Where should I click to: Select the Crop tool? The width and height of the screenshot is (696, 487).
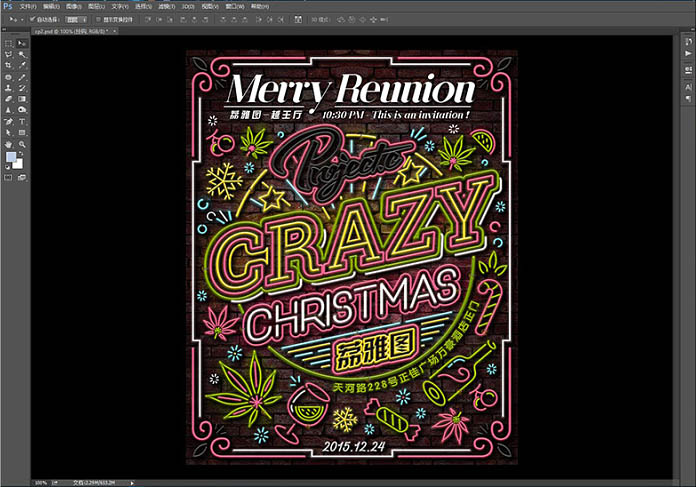coord(9,66)
